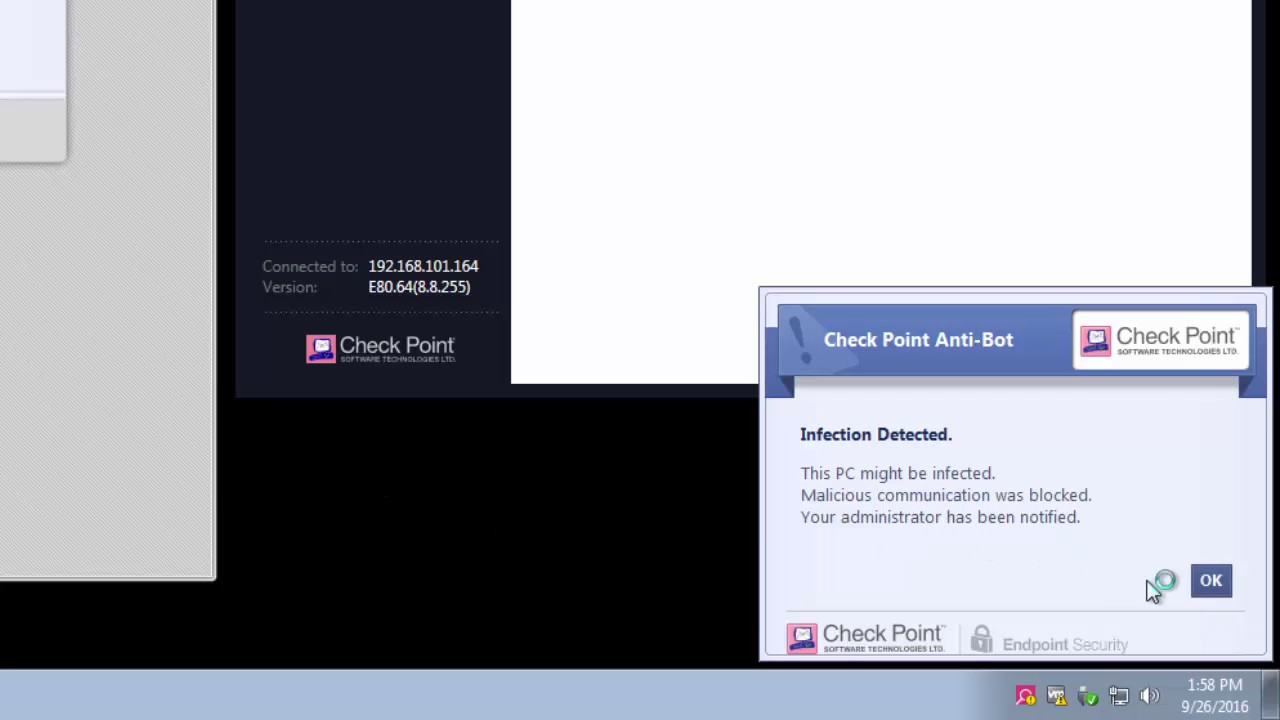The height and width of the screenshot is (720, 1280).
Task: Click the Show Desktop strip on the taskbar
Action: pos(1271,695)
